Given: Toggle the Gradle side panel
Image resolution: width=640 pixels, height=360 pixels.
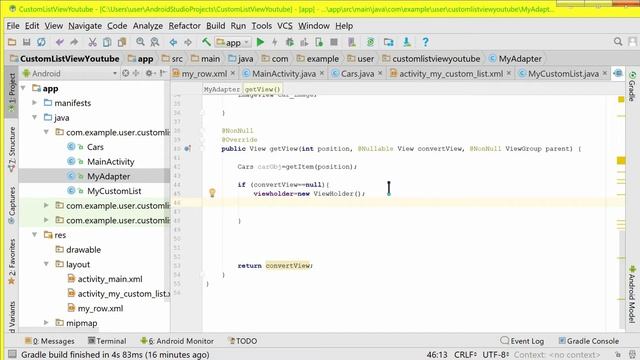Looking at the screenshot, I should coord(632,86).
